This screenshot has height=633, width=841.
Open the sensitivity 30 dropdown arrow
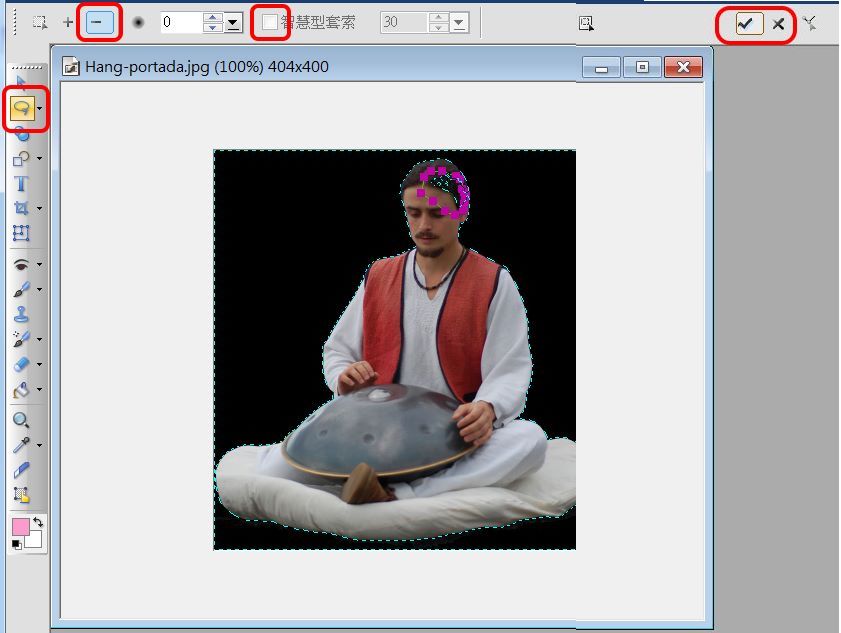[459, 23]
